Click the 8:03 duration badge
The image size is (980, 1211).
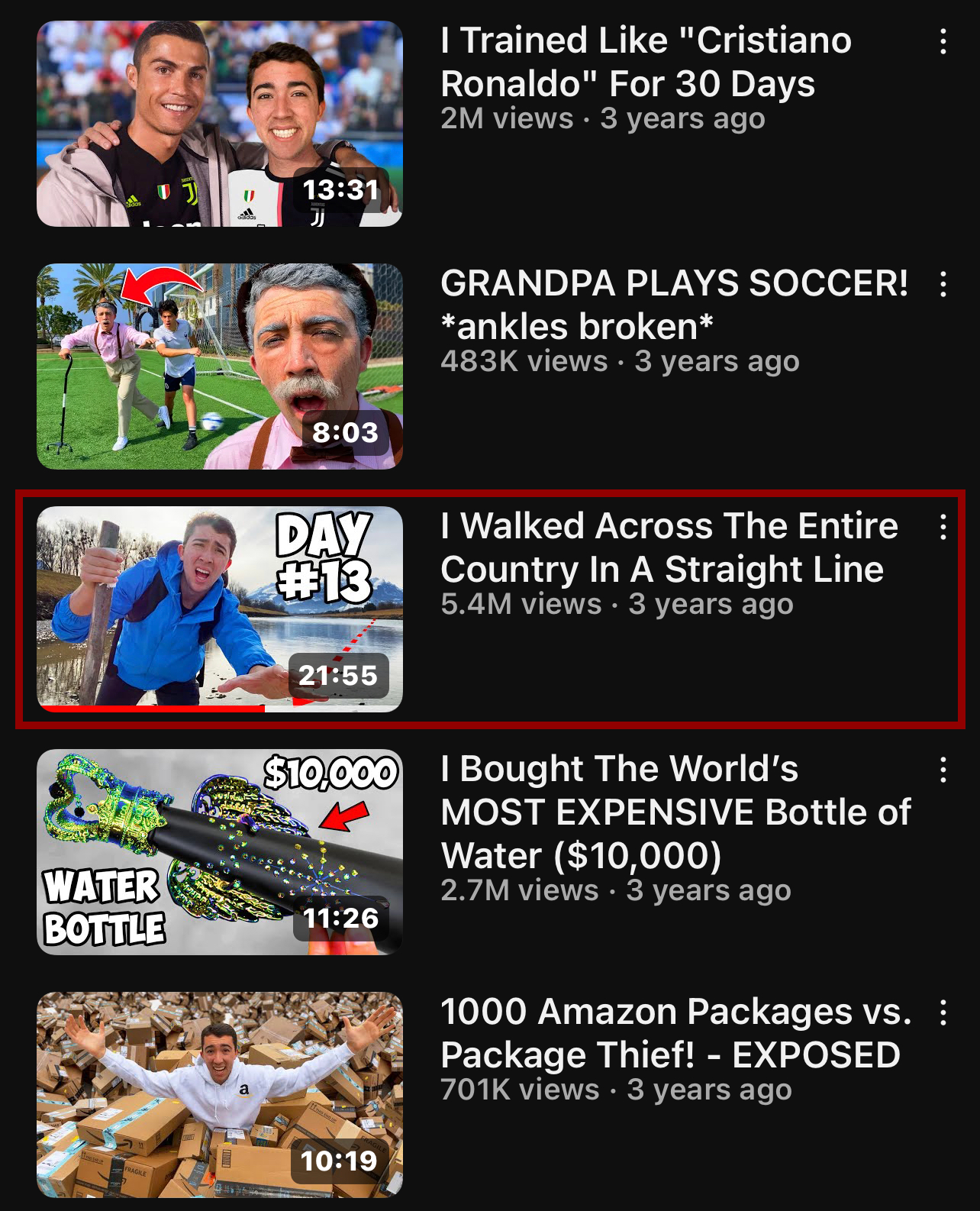coord(345,432)
